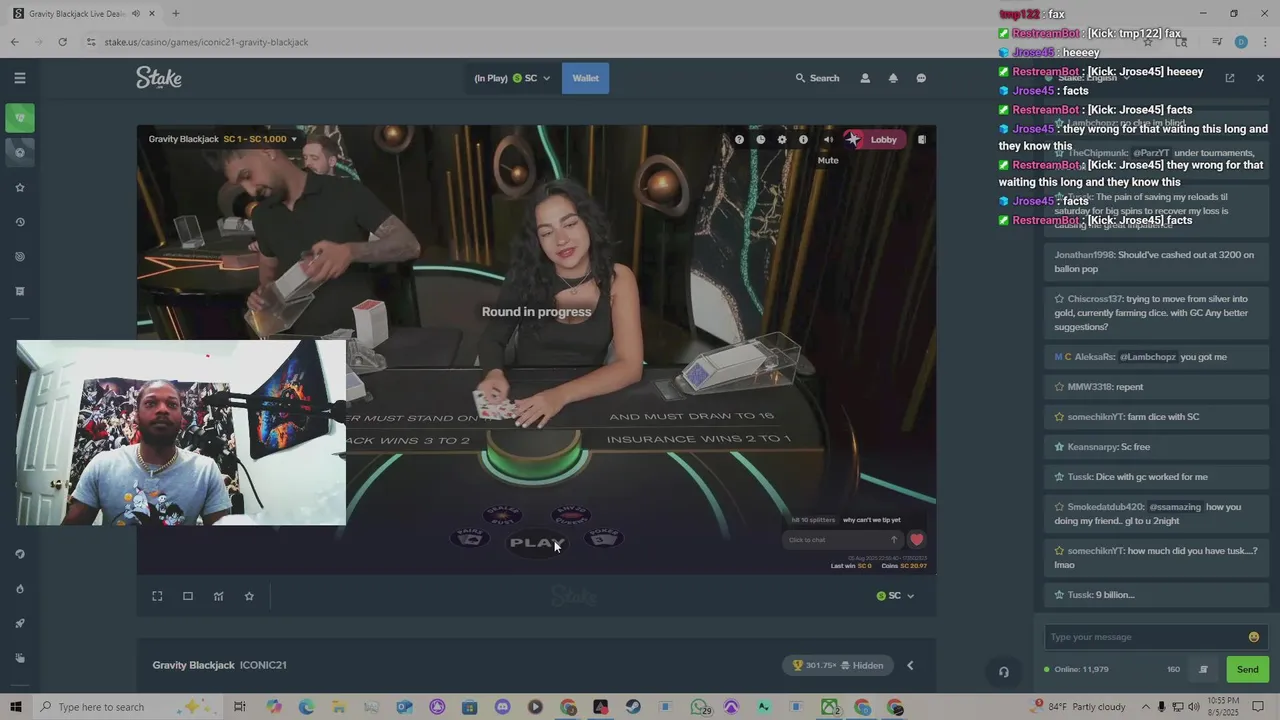Open the notifications bell
Image resolution: width=1280 pixels, height=720 pixels.
pos(893,78)
